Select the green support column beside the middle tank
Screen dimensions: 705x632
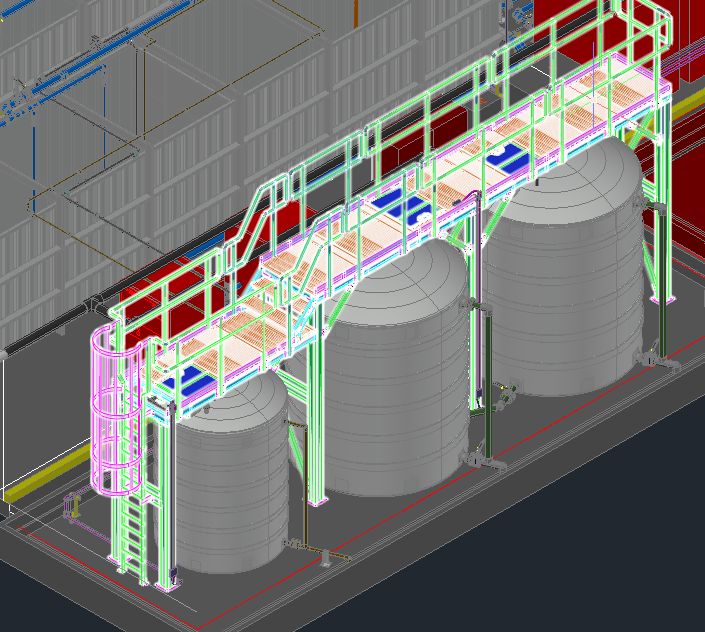[316, 402]
